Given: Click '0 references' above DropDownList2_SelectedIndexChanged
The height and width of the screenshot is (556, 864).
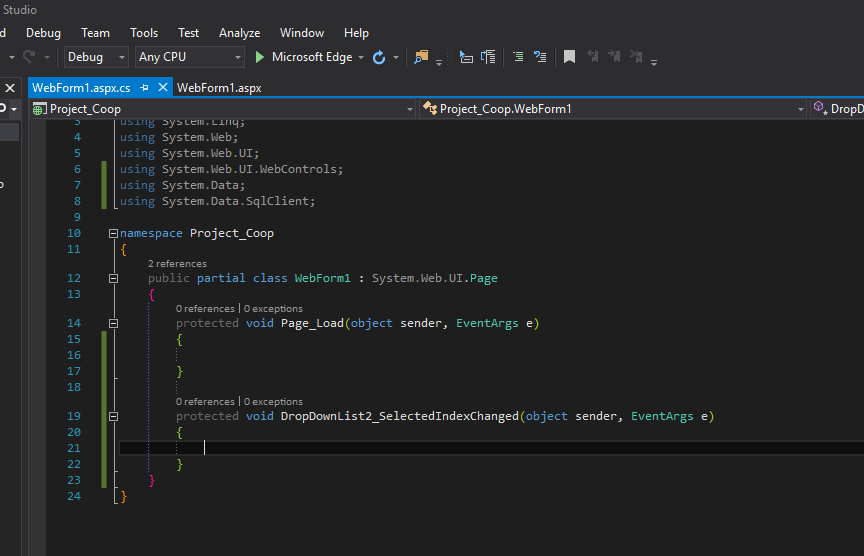Looking at the screenshot, I should coord(205,402).
